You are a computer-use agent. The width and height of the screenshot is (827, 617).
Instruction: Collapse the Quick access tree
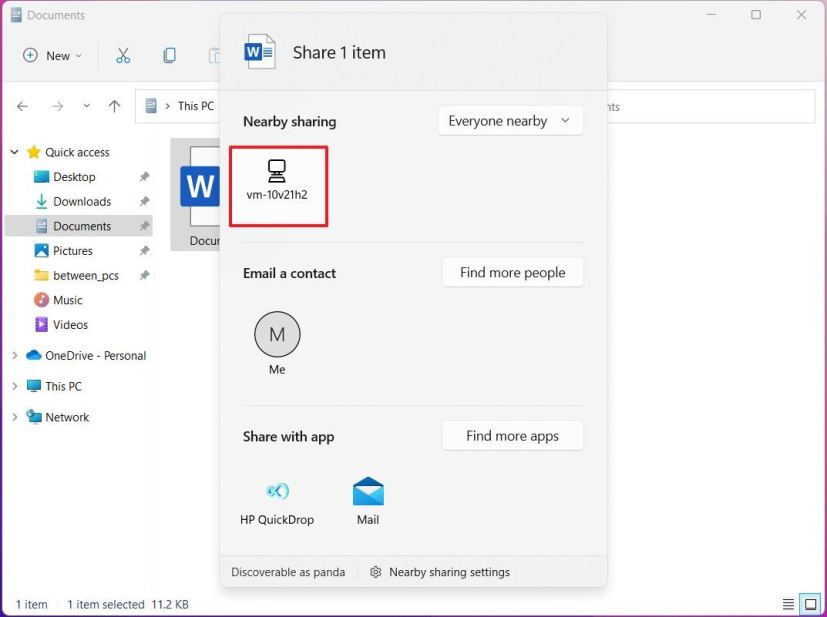pyautogui.click(x=15, y=152)
